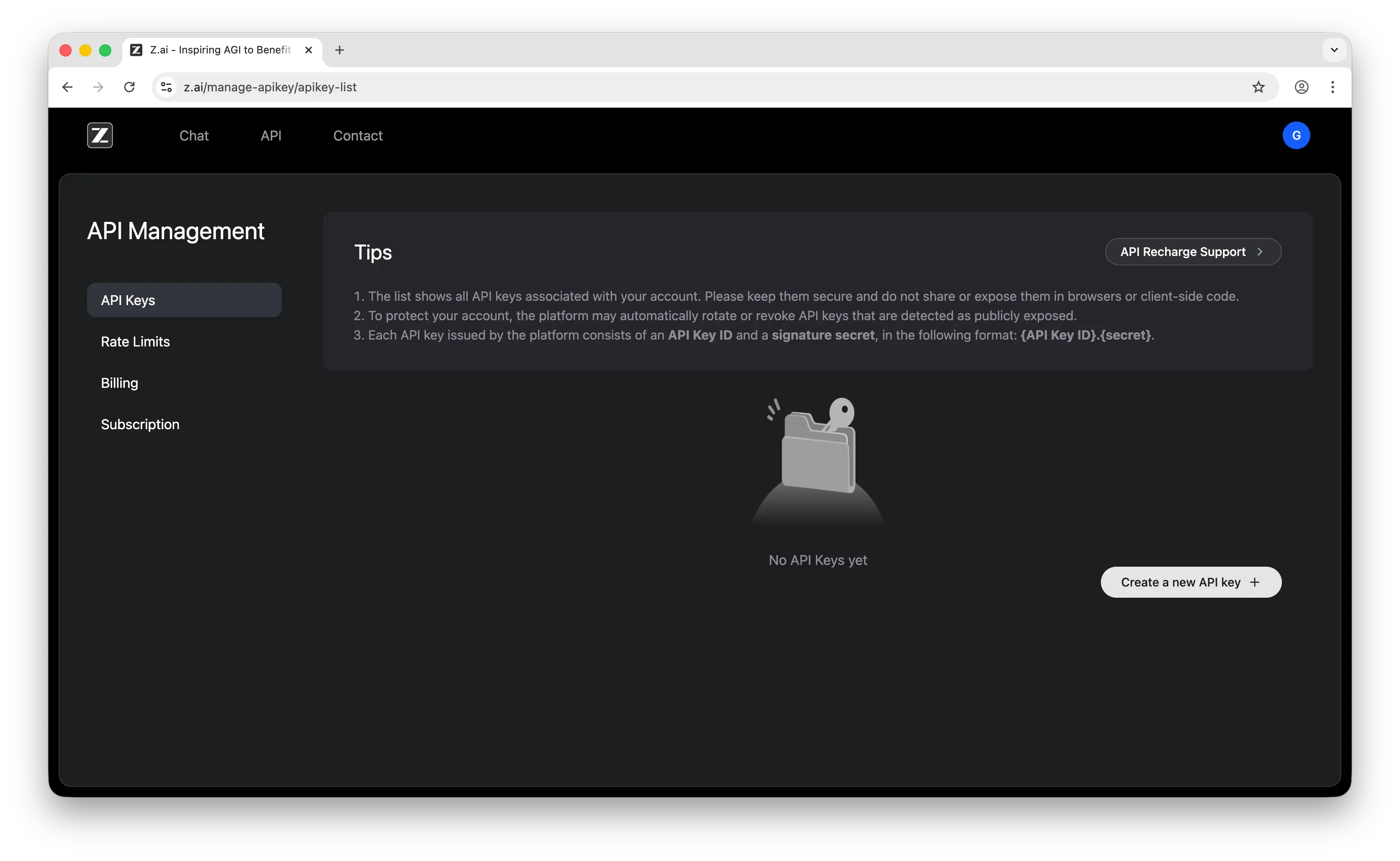Viewport: 1400px width, 861px height.
Task: Open the Rate Limits section
Action: (135, 341)
